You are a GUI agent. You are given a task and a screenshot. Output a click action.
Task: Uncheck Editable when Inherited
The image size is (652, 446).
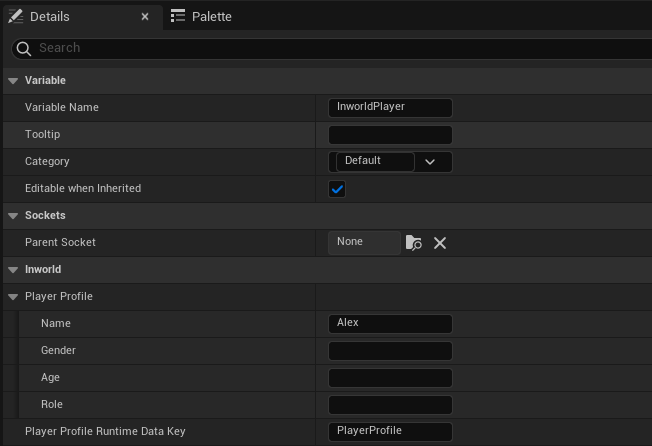click(x=337, y=189)
